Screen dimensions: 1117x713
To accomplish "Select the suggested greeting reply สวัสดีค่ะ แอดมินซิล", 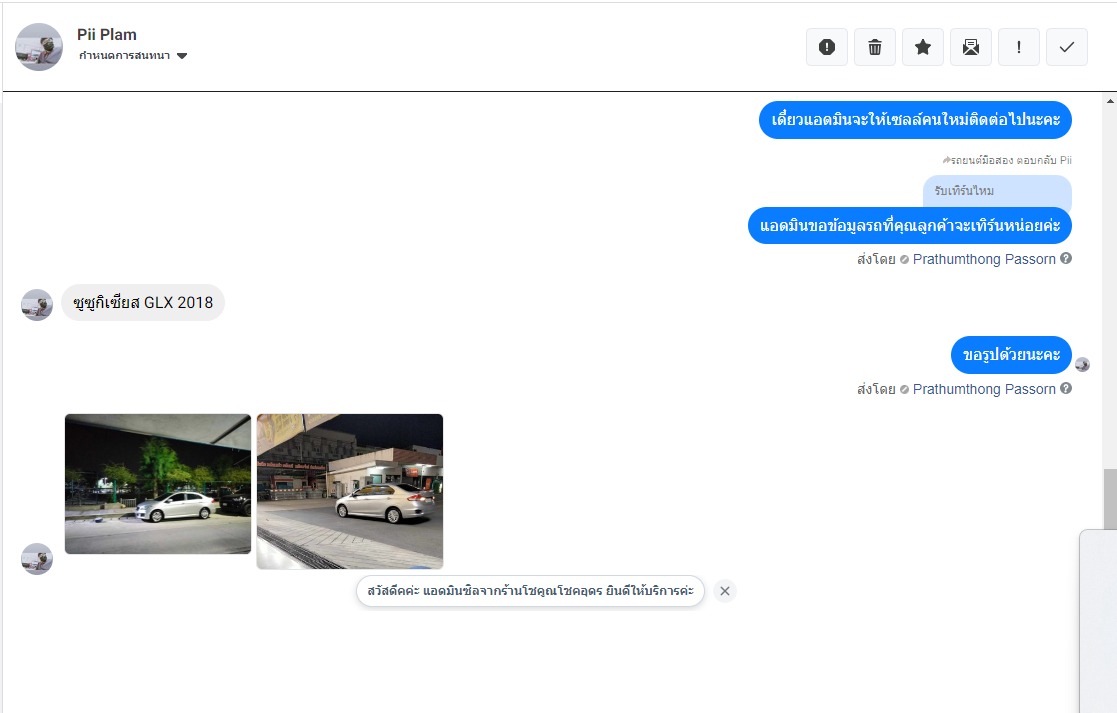I will pos(530,590).
